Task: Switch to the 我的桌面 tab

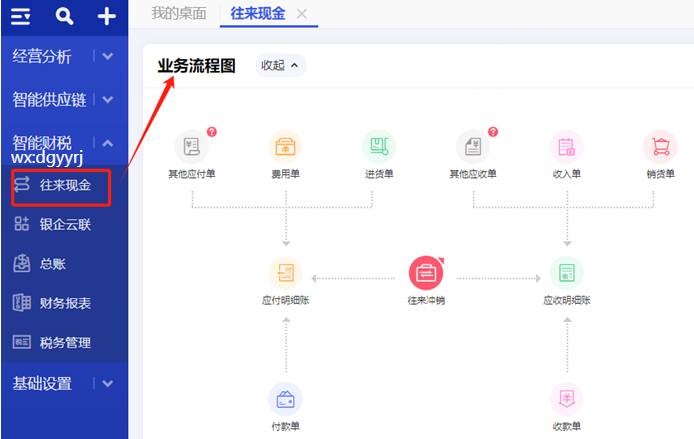Action: [177, 13]
